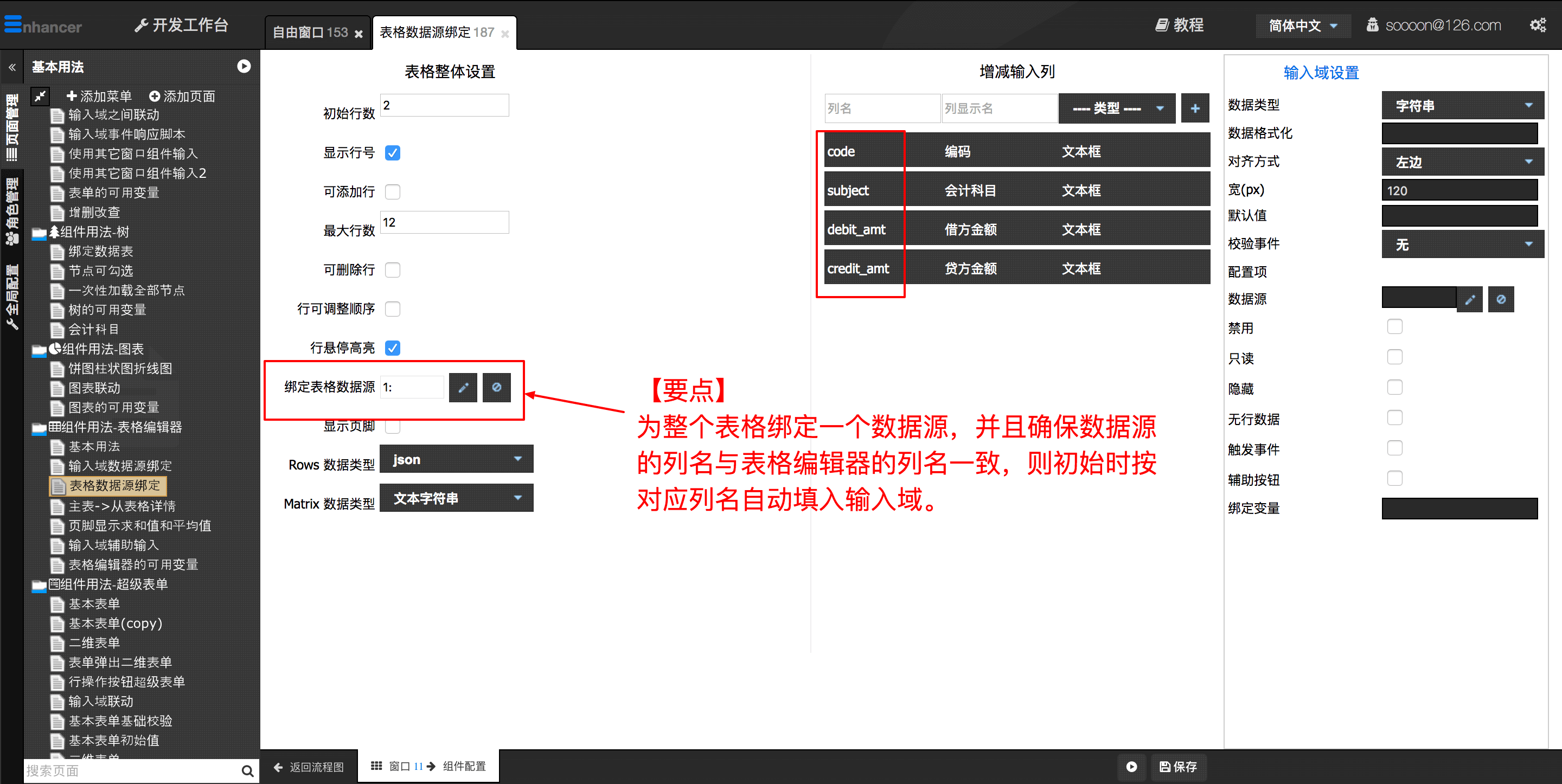The width and height of the screenshot is (1562, 784).
Task: Toggle the 只读 checkbox
Action: coord(1394,357)
